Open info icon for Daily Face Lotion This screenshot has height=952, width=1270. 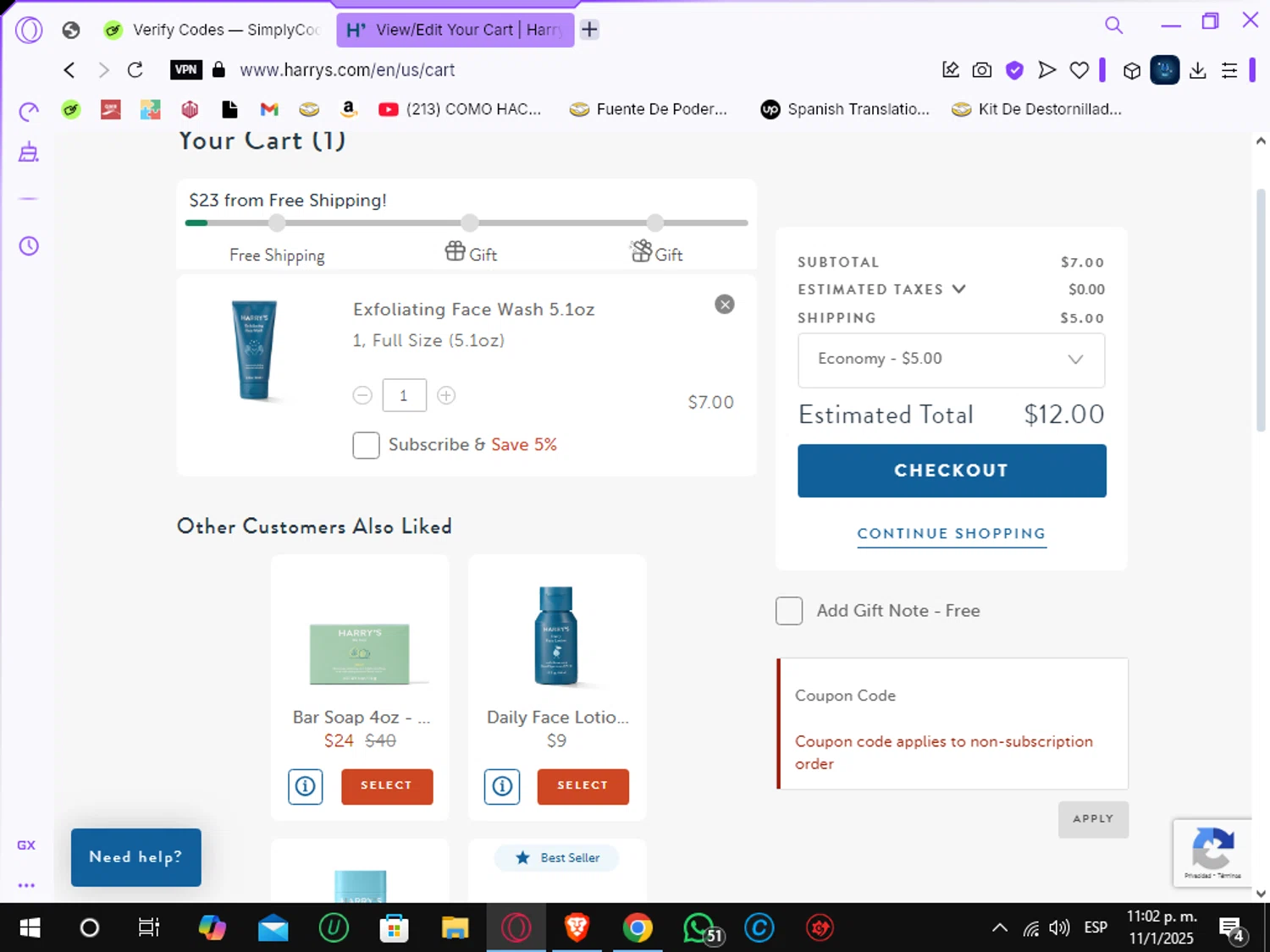pos(502,786)
